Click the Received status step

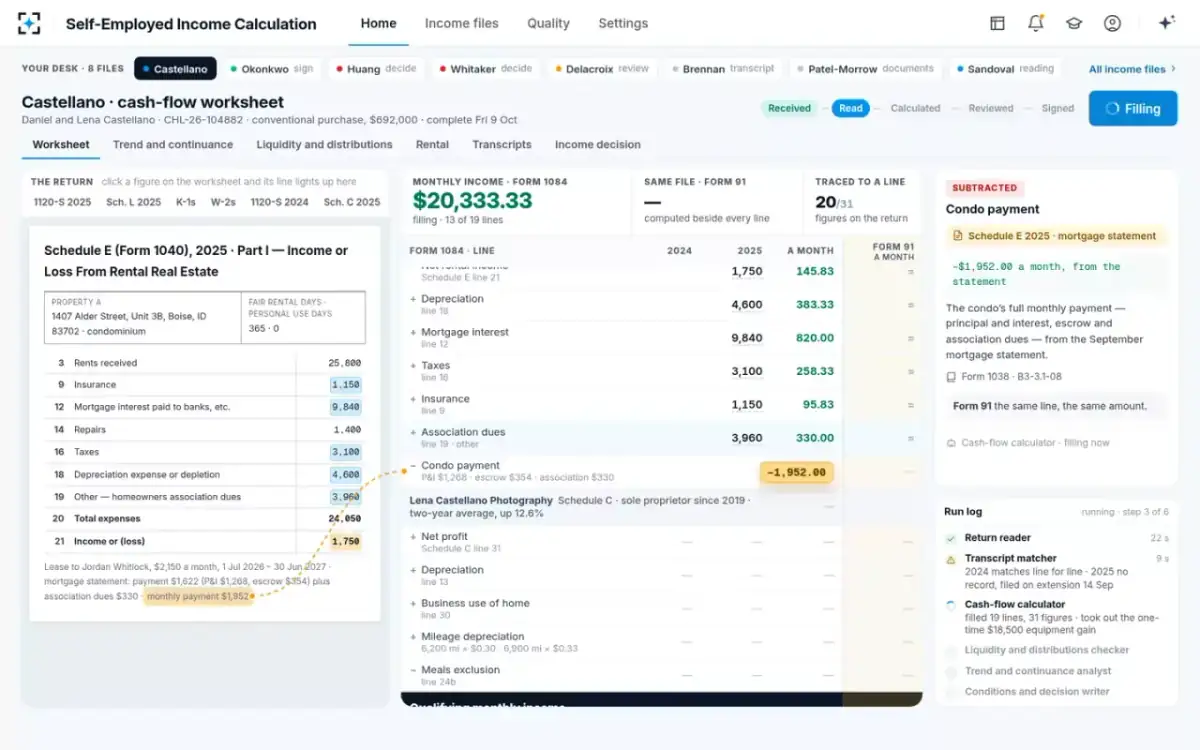click(x=789, y=109)
